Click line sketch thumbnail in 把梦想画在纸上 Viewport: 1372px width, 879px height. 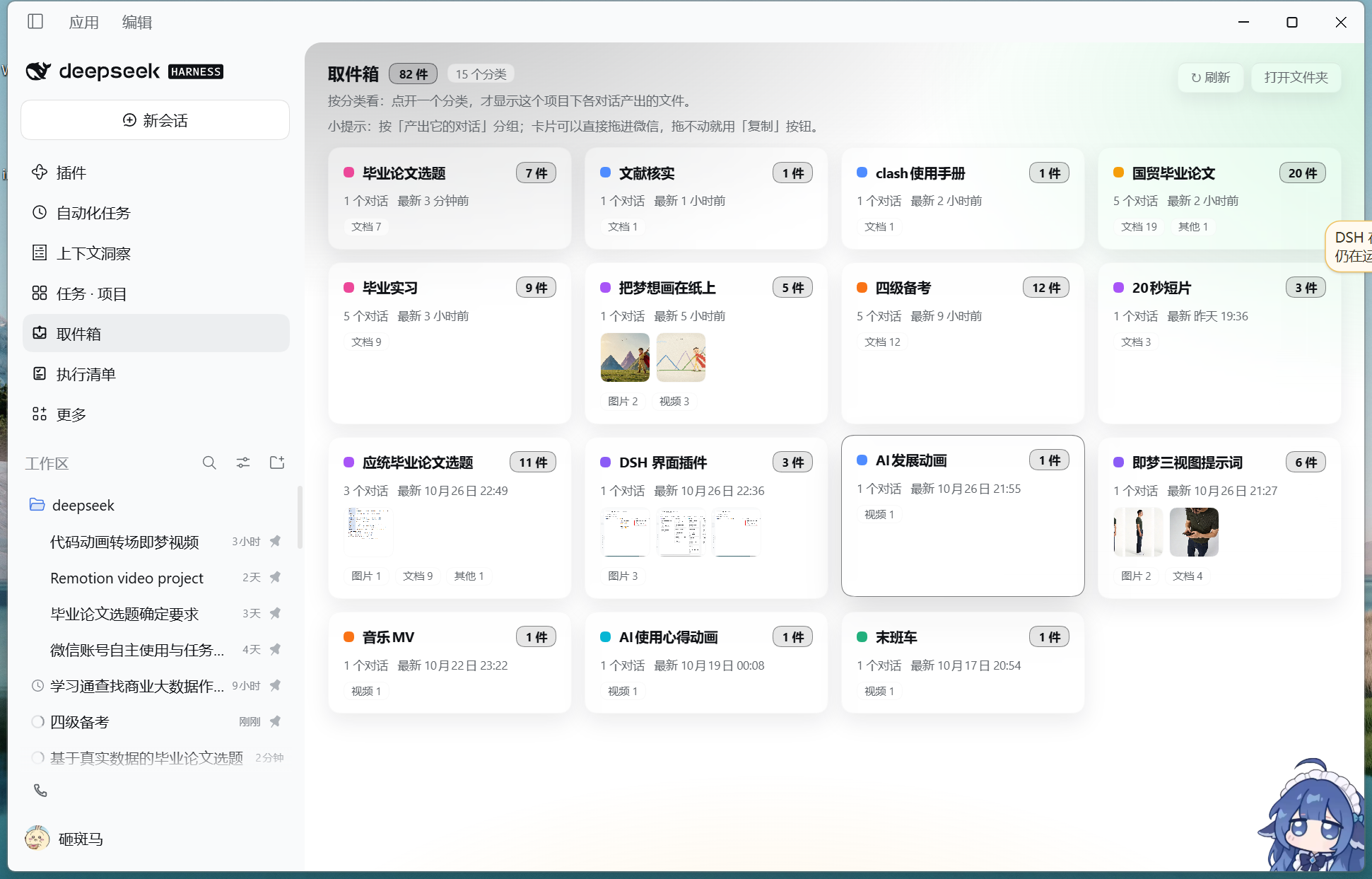681,357
